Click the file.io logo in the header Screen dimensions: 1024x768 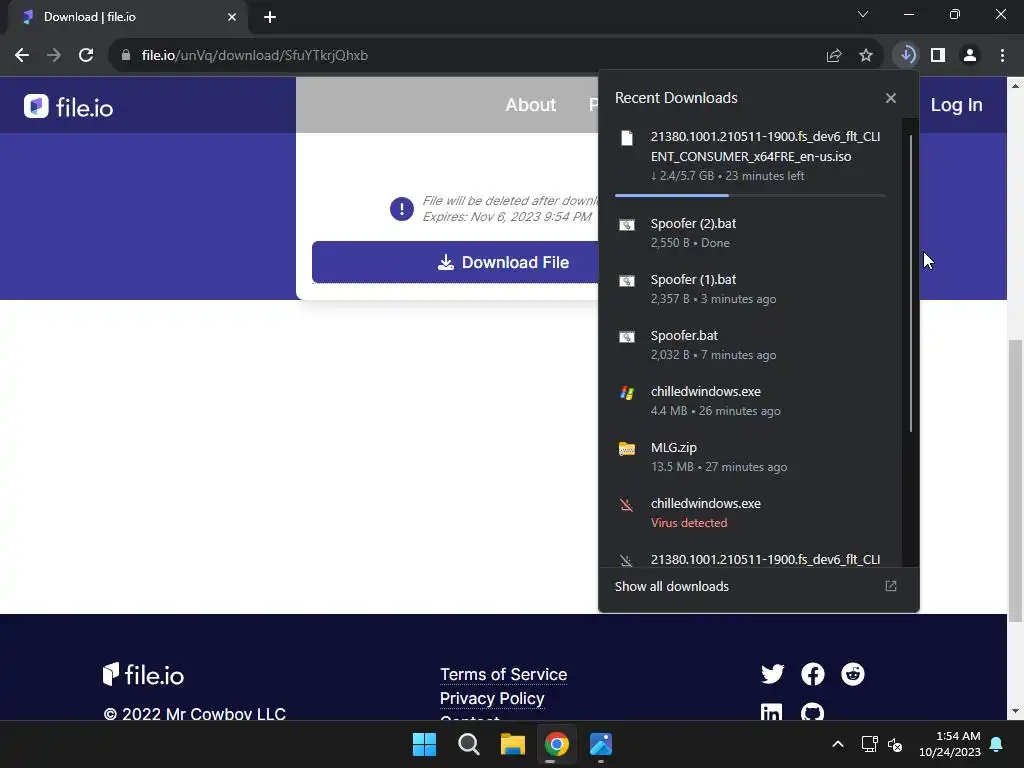coord(69,106)
